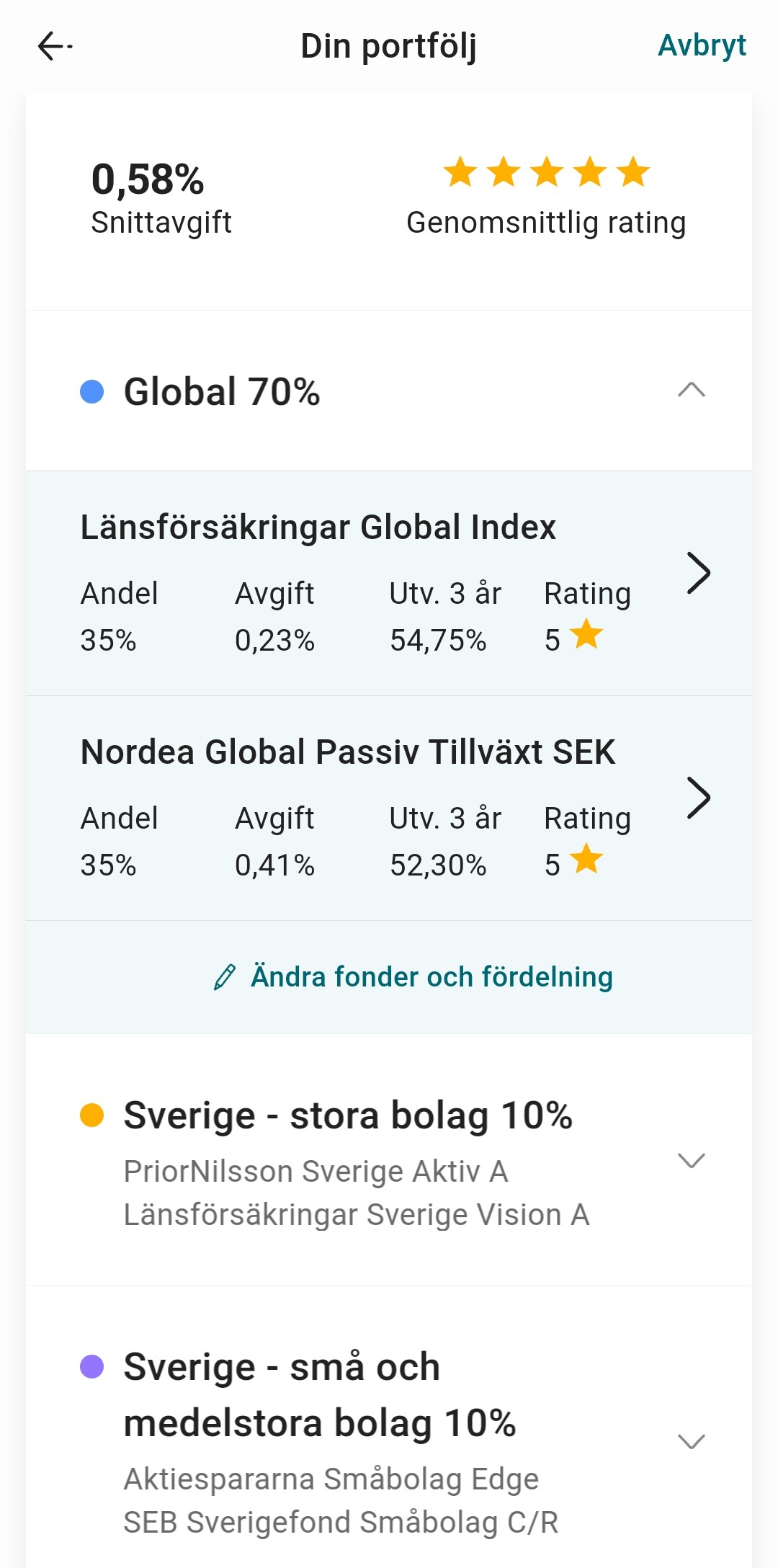Open Nordea Global Passiv Tillväxt arrow
The width and height of the screenshot is (778, 1568).
point(698,798)
